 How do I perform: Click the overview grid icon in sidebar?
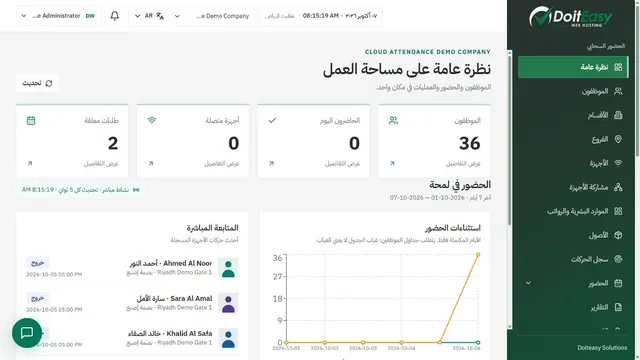(618, 67)
